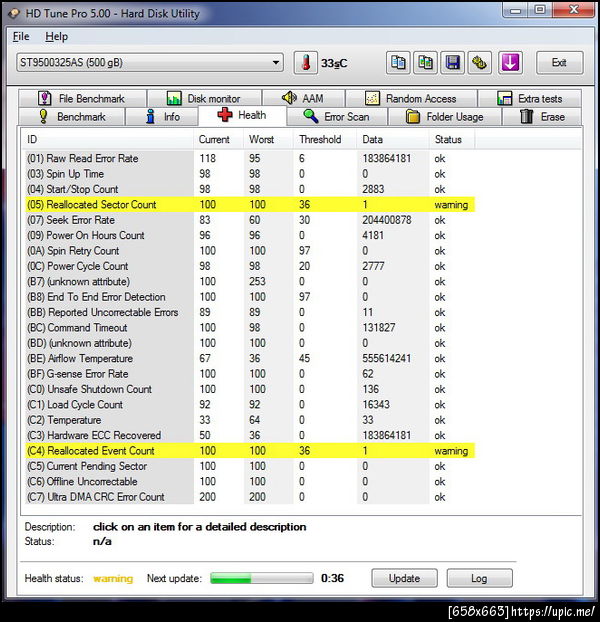Switch to the AAM tab
Viewport: 600px width, 622px height.
click(x=303, y=98)
